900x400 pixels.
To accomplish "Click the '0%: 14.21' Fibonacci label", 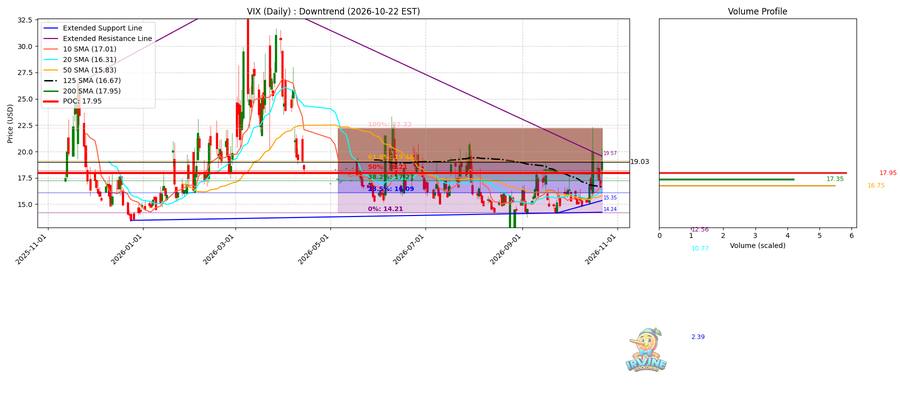I will 385,209.
